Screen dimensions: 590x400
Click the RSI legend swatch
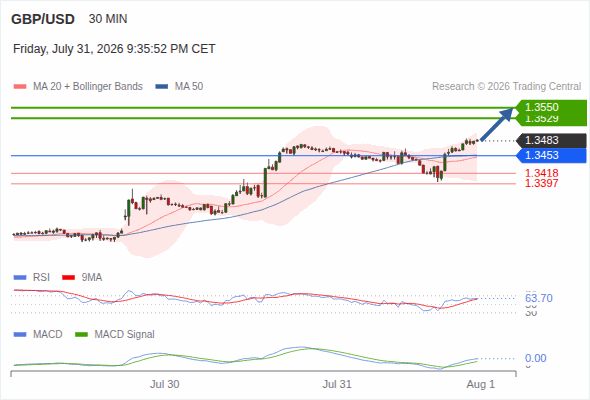point(20,278)
